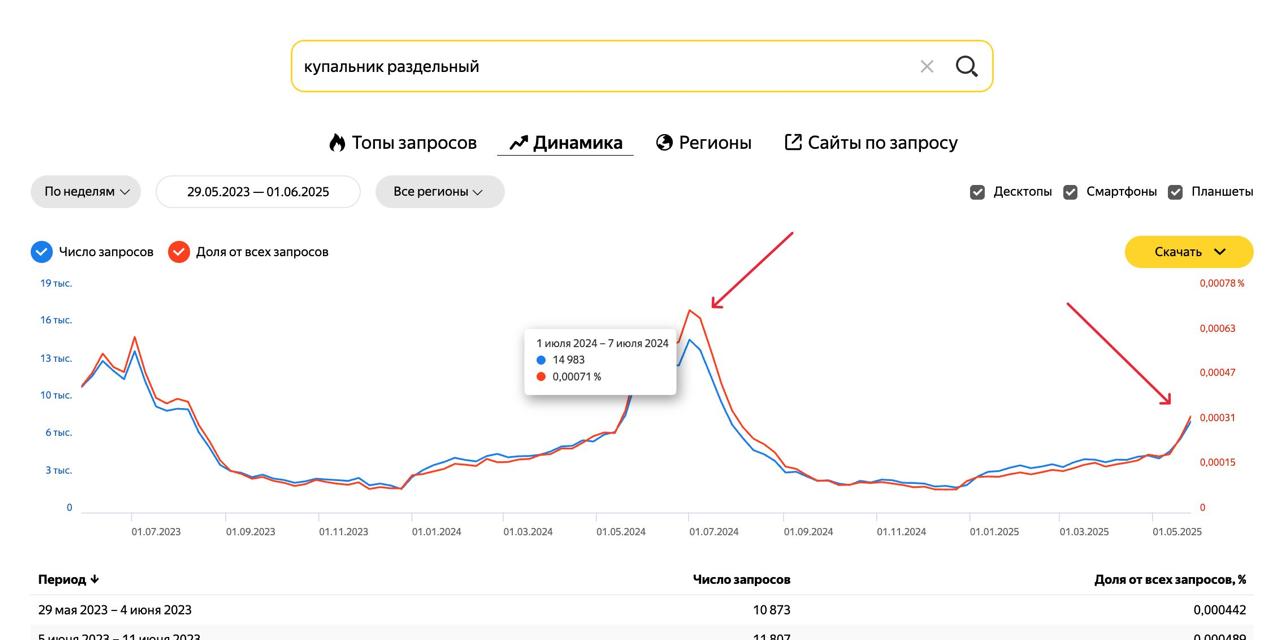
Task: Expand the Все регионы dropdown
Action: point(440,192)
